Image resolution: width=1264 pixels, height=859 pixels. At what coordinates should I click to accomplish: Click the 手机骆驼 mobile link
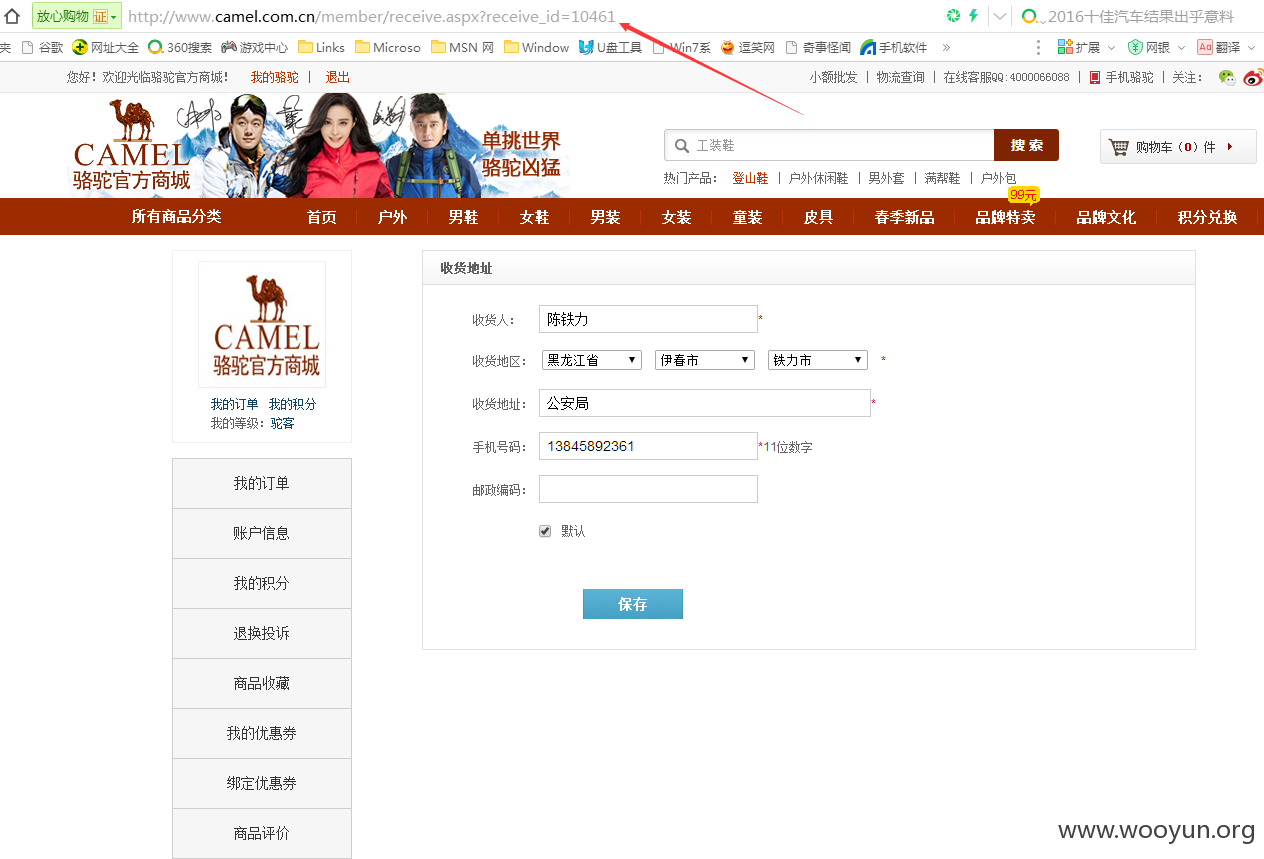point(1121,77)
